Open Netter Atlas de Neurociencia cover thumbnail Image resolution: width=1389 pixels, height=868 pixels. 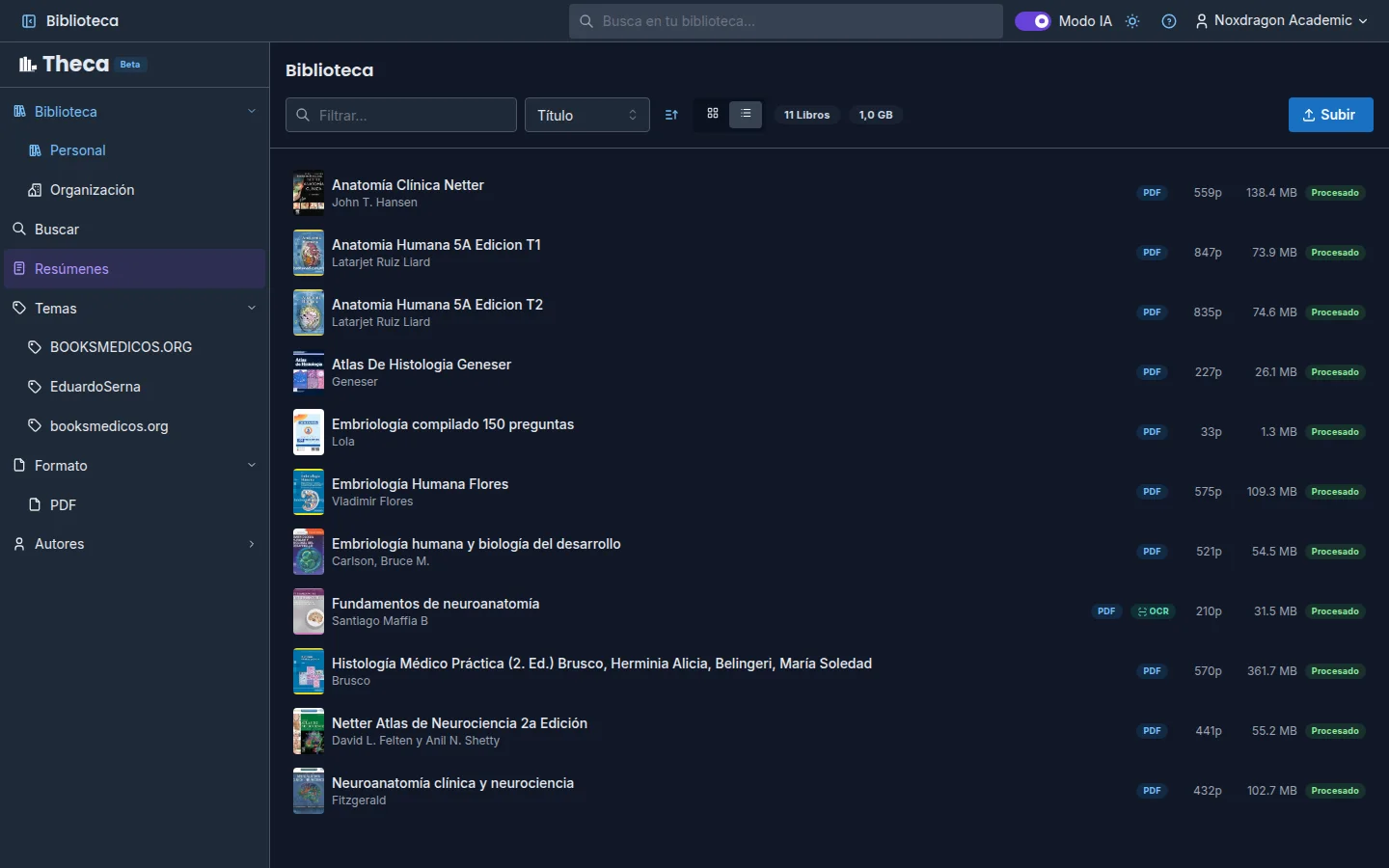click(x=309, y=731)
